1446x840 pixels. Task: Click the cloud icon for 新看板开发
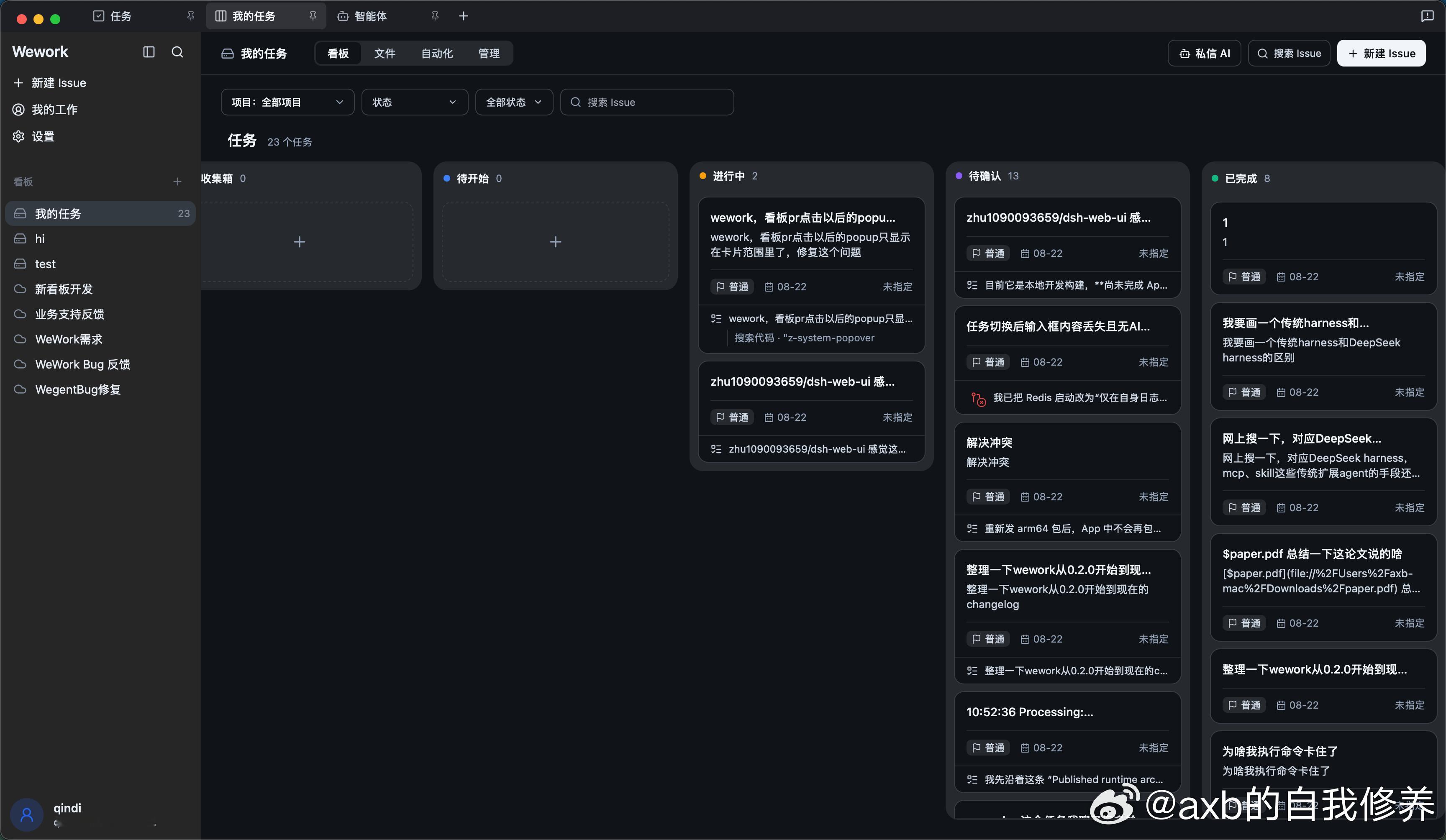point(20,289)
